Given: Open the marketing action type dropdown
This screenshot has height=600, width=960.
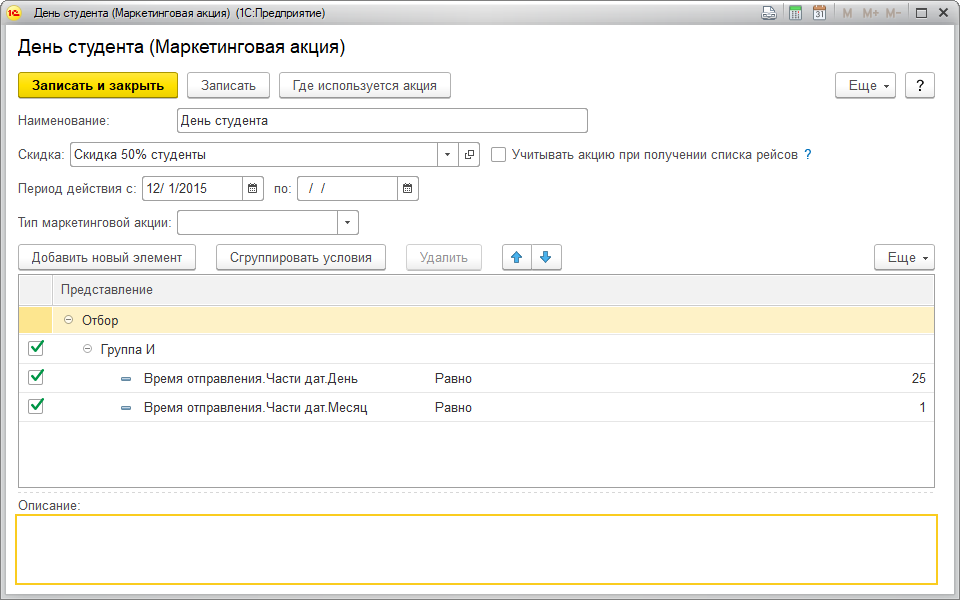Looking at the screenshot, I should point(347,222).
